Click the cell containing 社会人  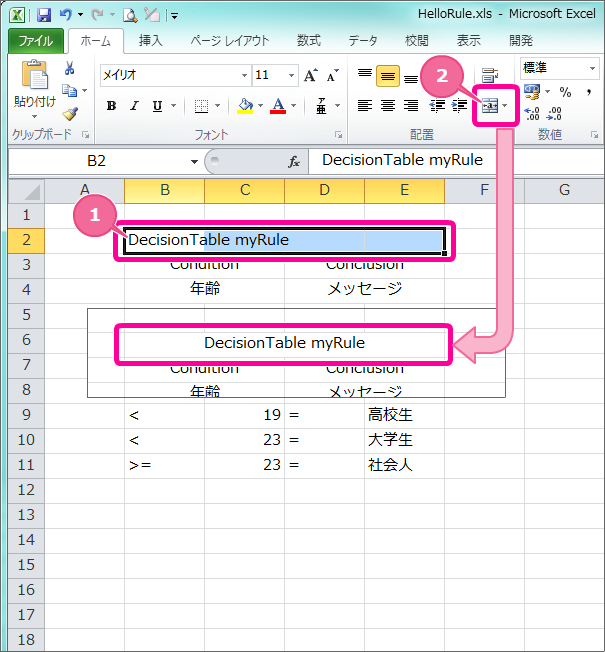click(x=404, y=465)
